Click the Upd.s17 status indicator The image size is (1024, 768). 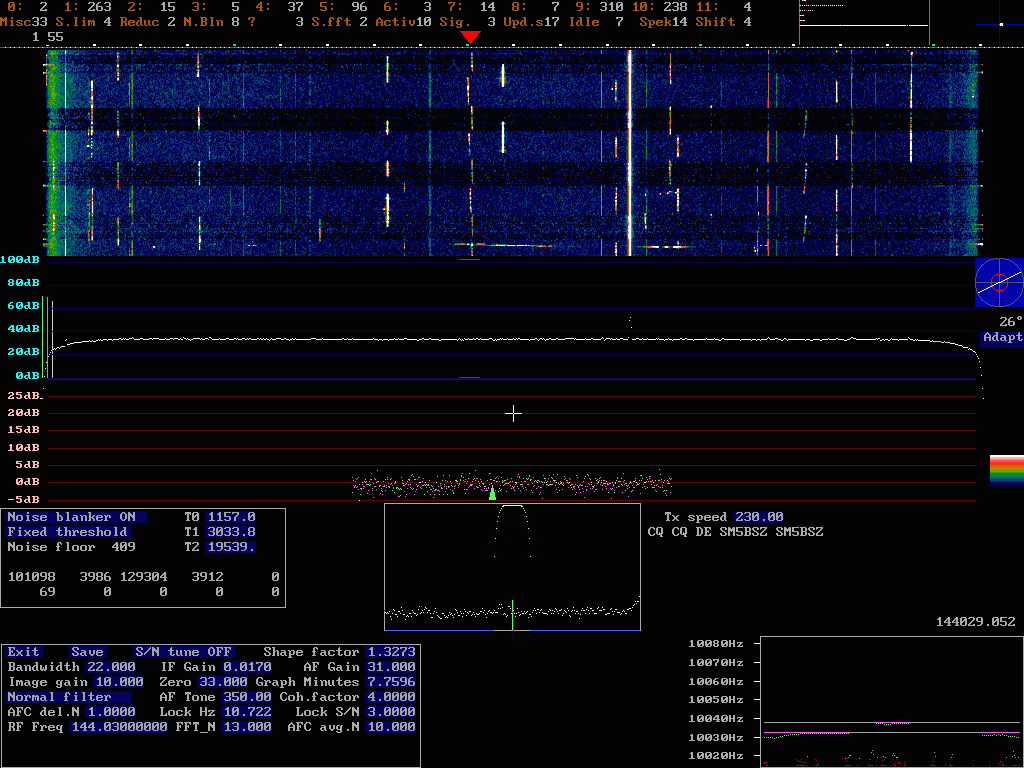tap(532, 22)
